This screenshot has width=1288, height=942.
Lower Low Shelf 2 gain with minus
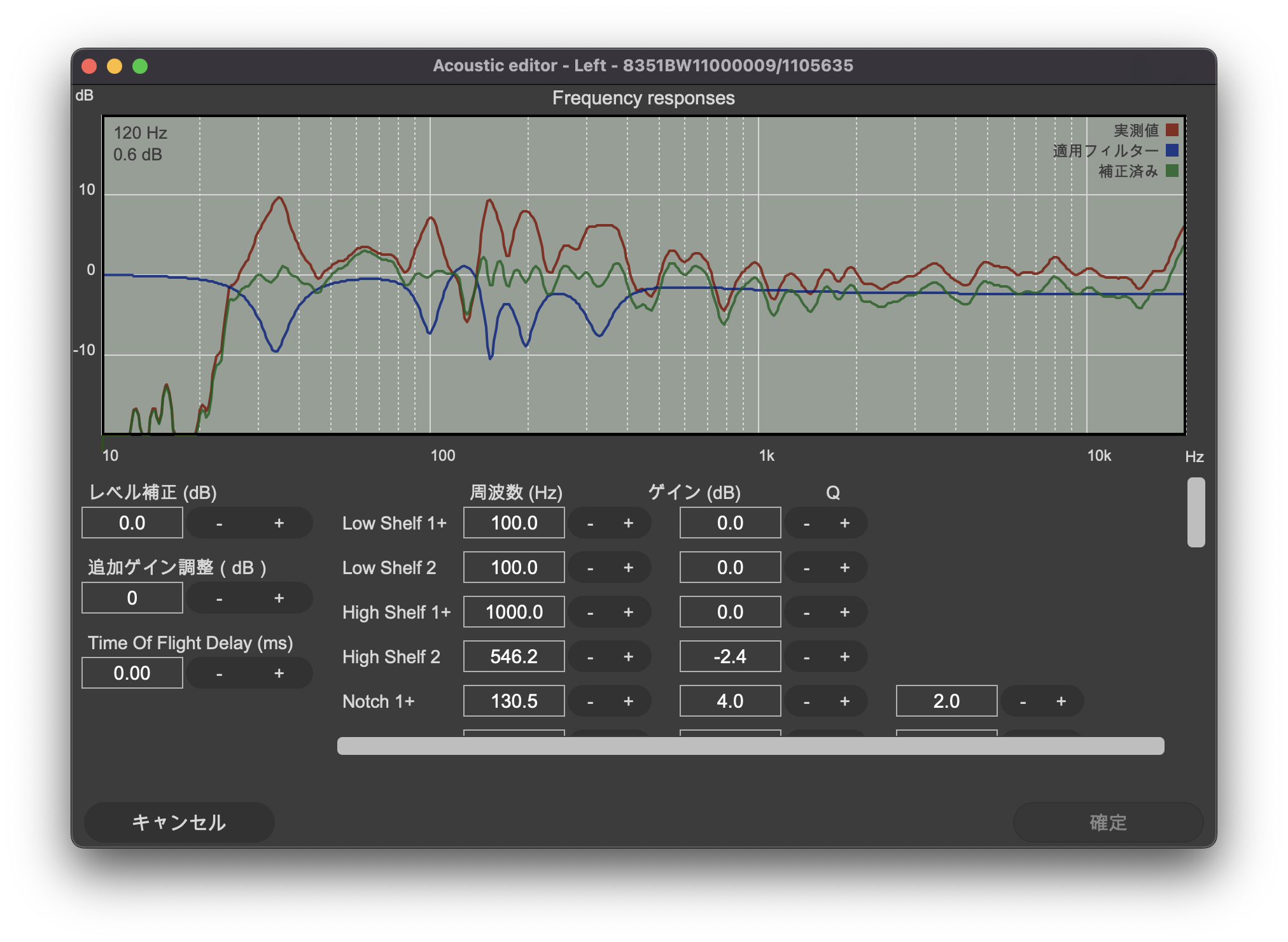pos(806,568)
